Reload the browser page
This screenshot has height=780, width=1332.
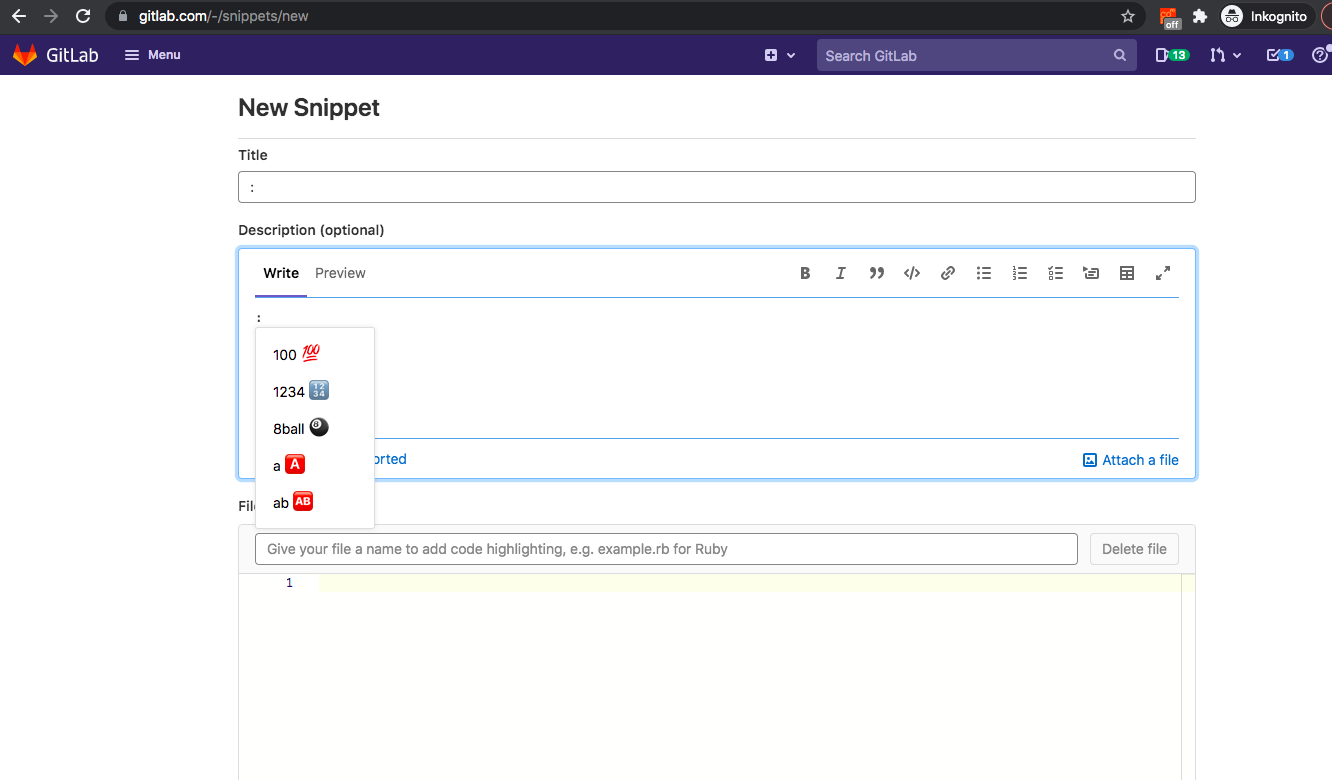tap(83, 16)
